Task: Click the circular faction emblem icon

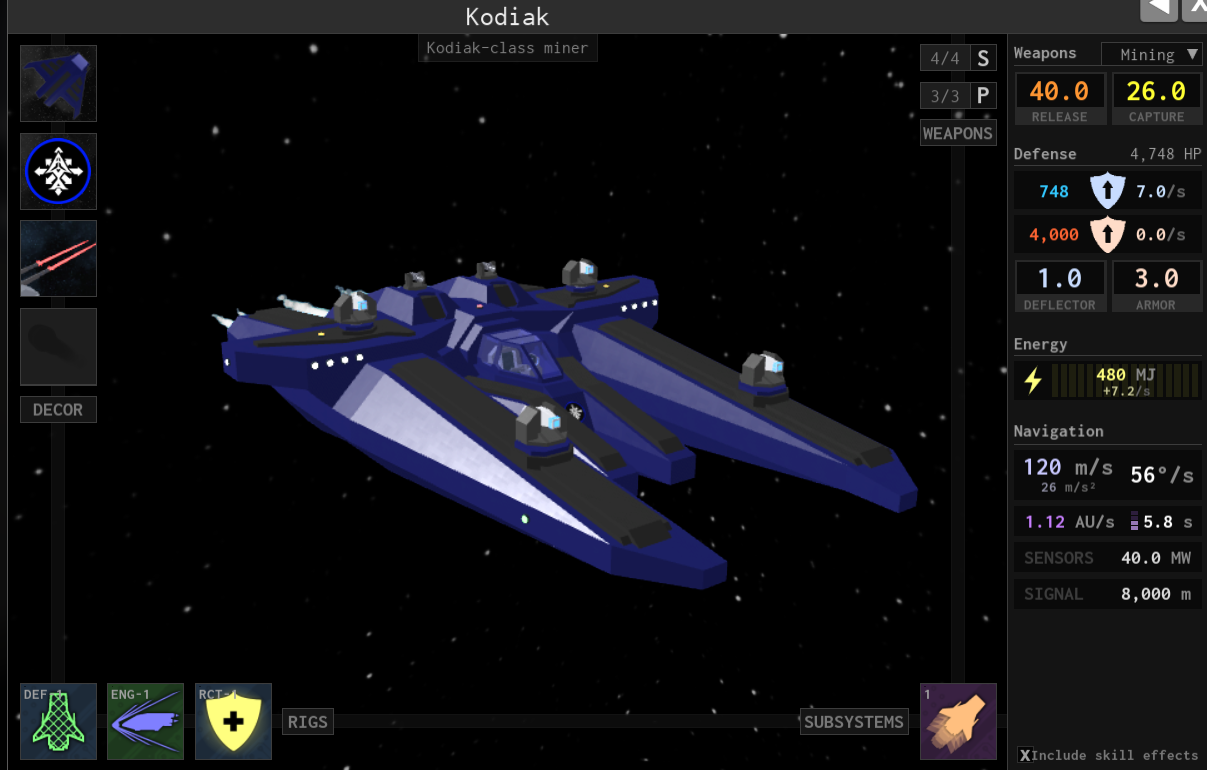Action: coord(58,171)
